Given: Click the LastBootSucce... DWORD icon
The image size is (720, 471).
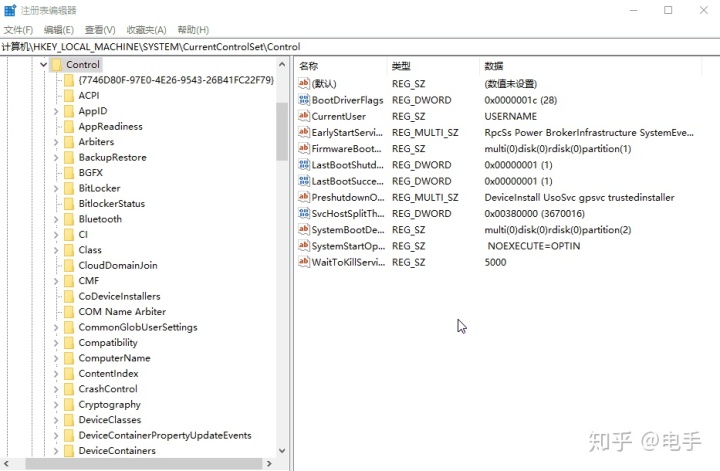Looking at the screenshot, I should coord(304,181).
